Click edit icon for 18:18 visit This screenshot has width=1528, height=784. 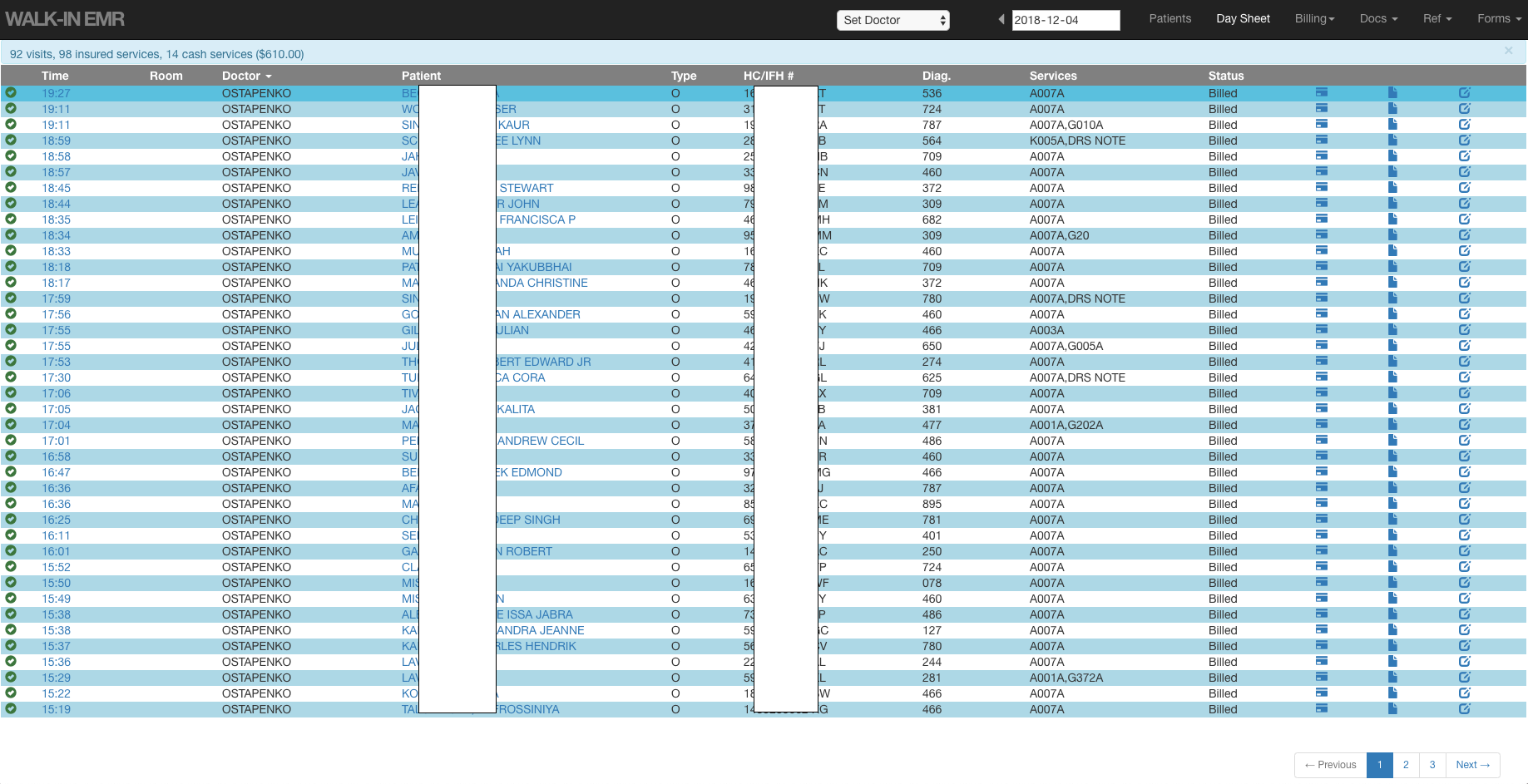(x=1465, y=266)
